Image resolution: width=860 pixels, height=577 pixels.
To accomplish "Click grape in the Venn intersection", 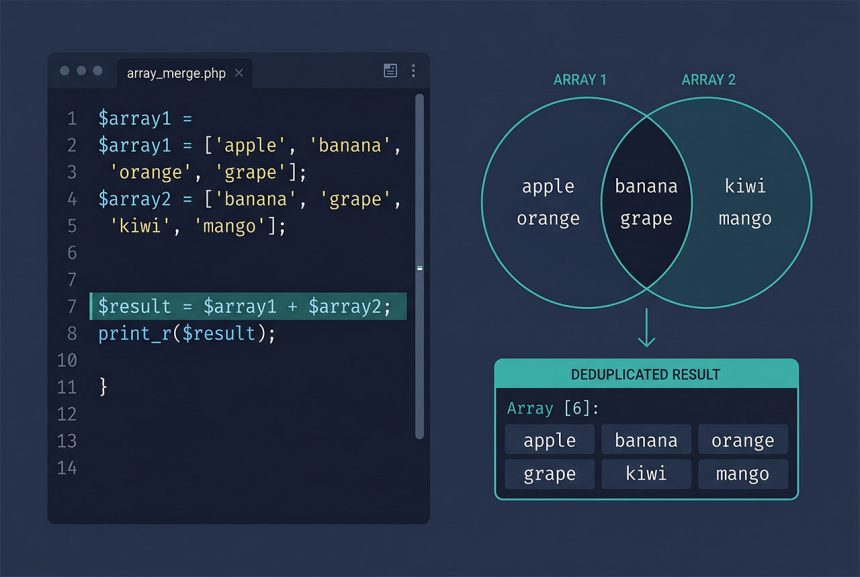I will tap(646, 219).
